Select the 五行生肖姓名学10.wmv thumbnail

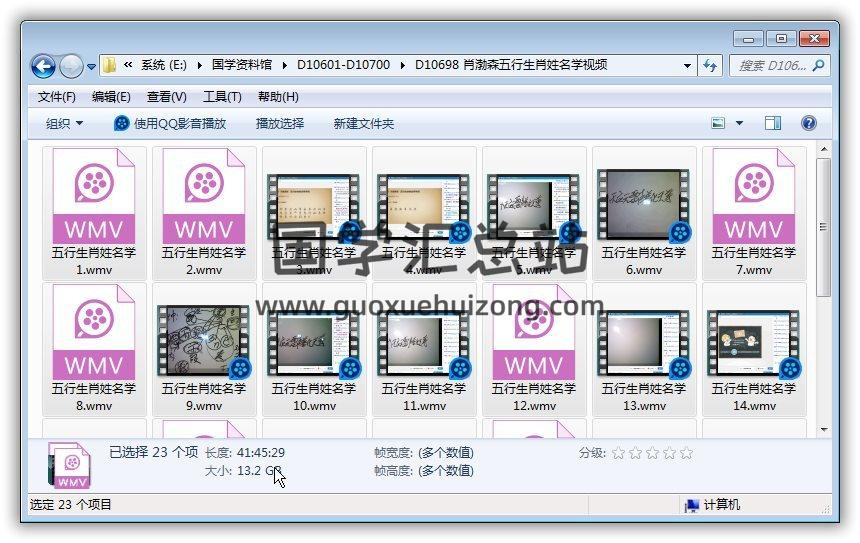tap(314, 343)
